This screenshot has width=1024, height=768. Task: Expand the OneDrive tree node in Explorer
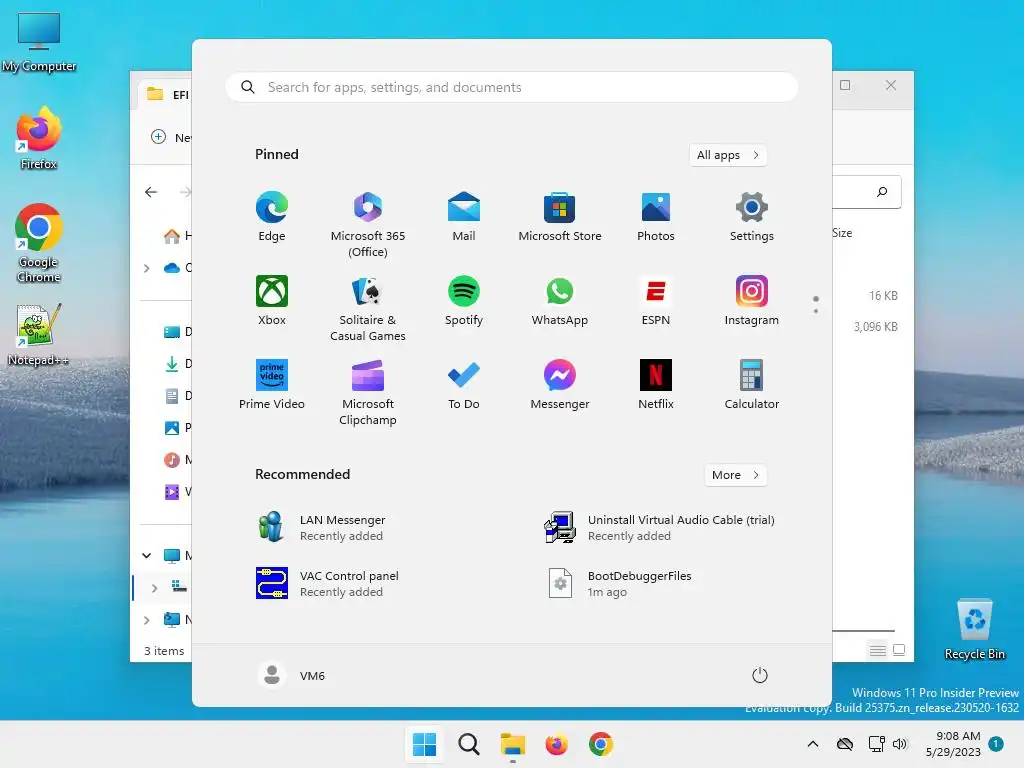tap(146, 268)
